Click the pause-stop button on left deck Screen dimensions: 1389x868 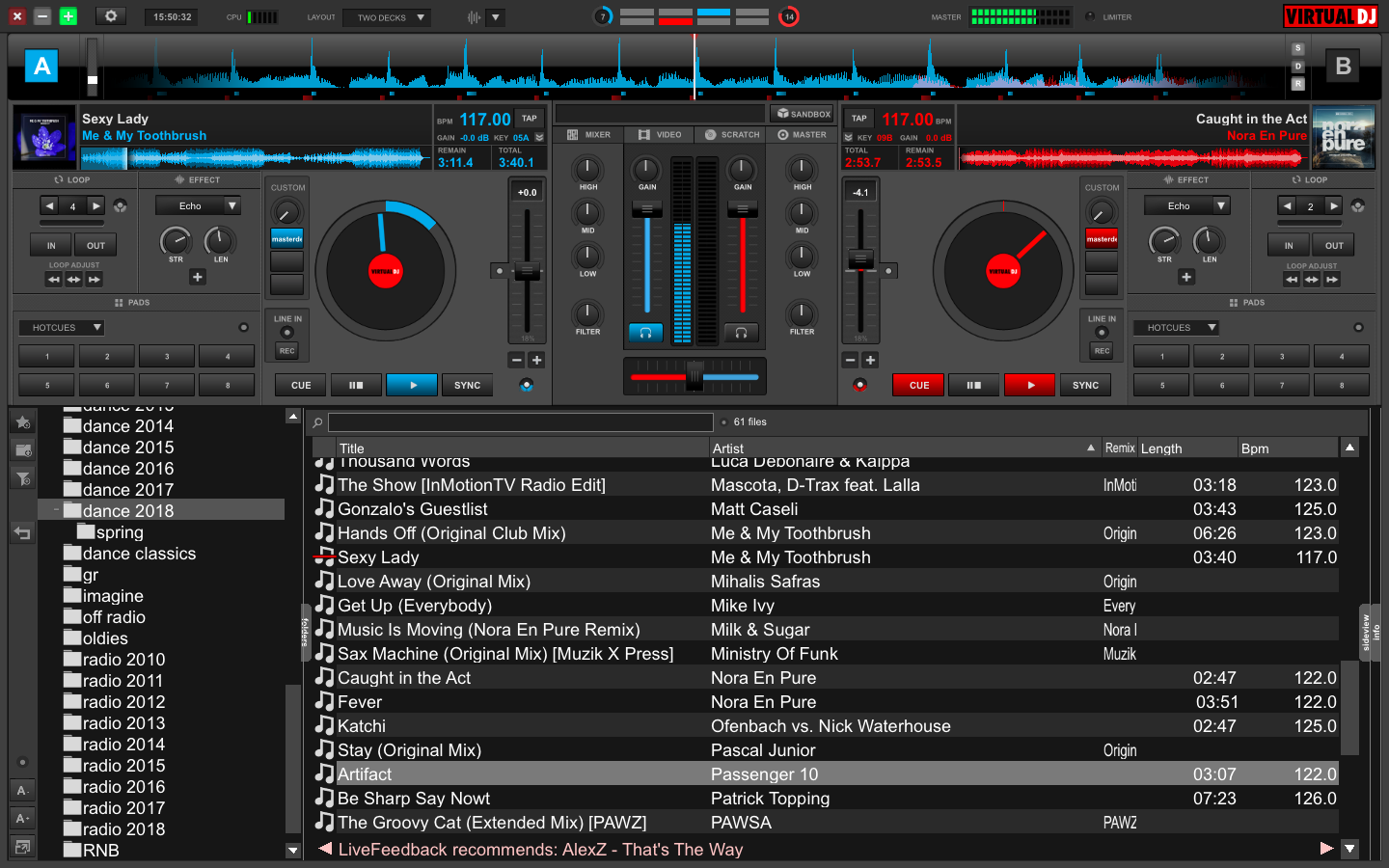[x=356, y=385]
